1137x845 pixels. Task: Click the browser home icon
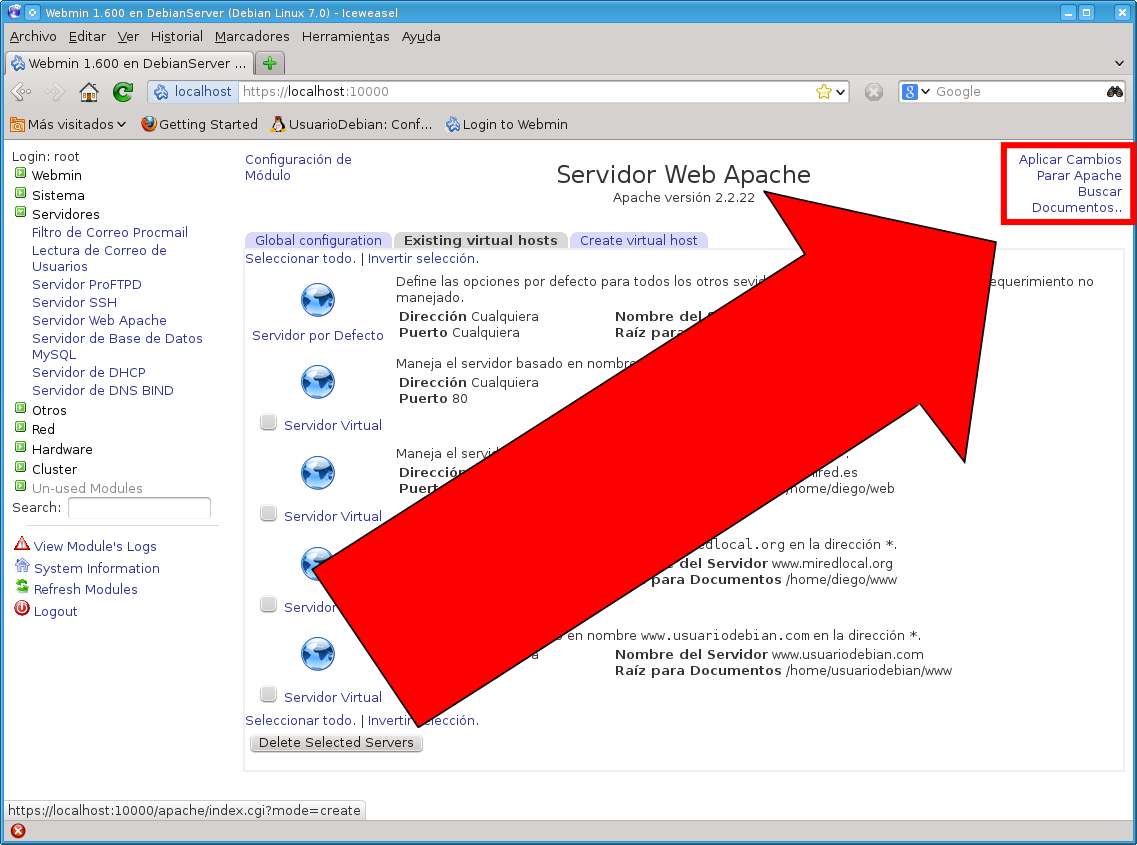coord(88,91)
